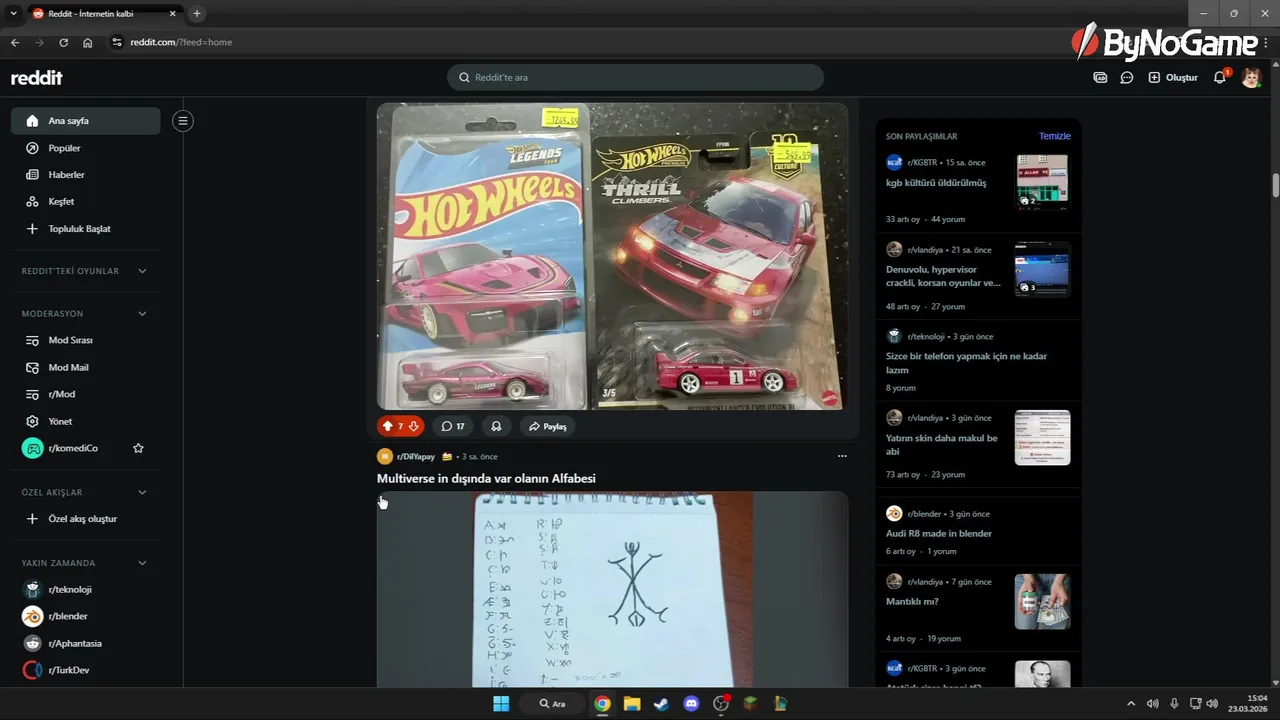The height and width of the screenshot is (720, 1280).
Task: Click the browser home button
Action: tap(88, 42)
